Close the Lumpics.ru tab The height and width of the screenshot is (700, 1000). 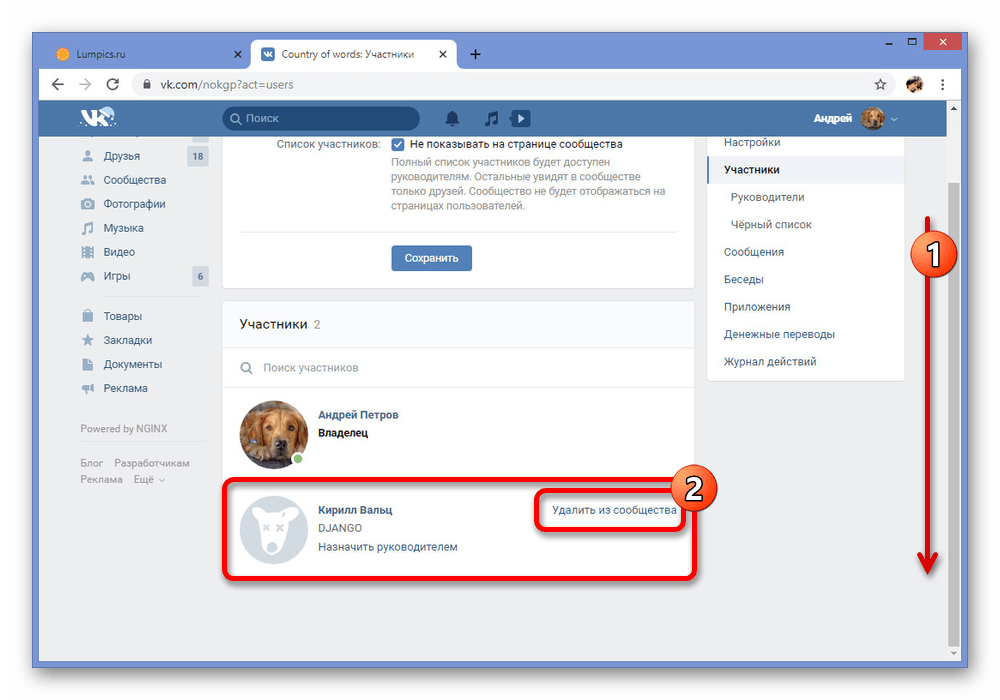pos(238,54)
